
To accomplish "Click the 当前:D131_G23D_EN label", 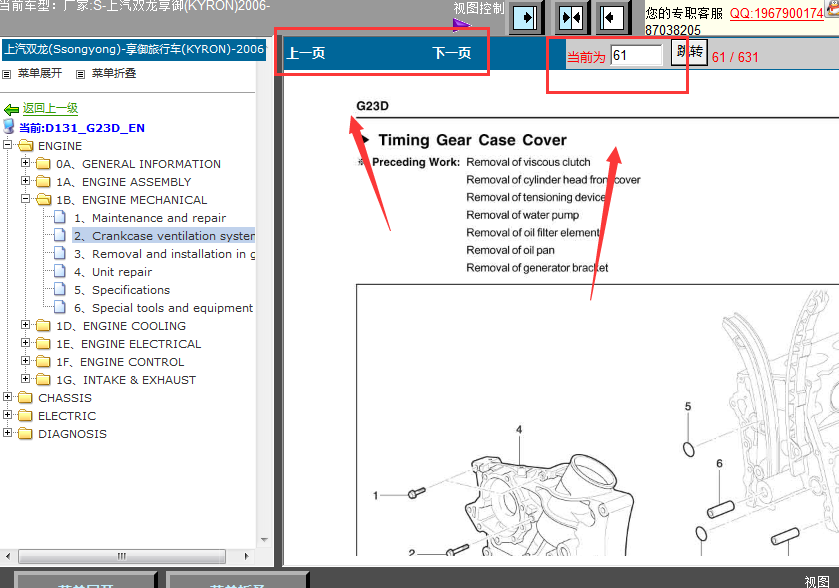I will (82, 128).
